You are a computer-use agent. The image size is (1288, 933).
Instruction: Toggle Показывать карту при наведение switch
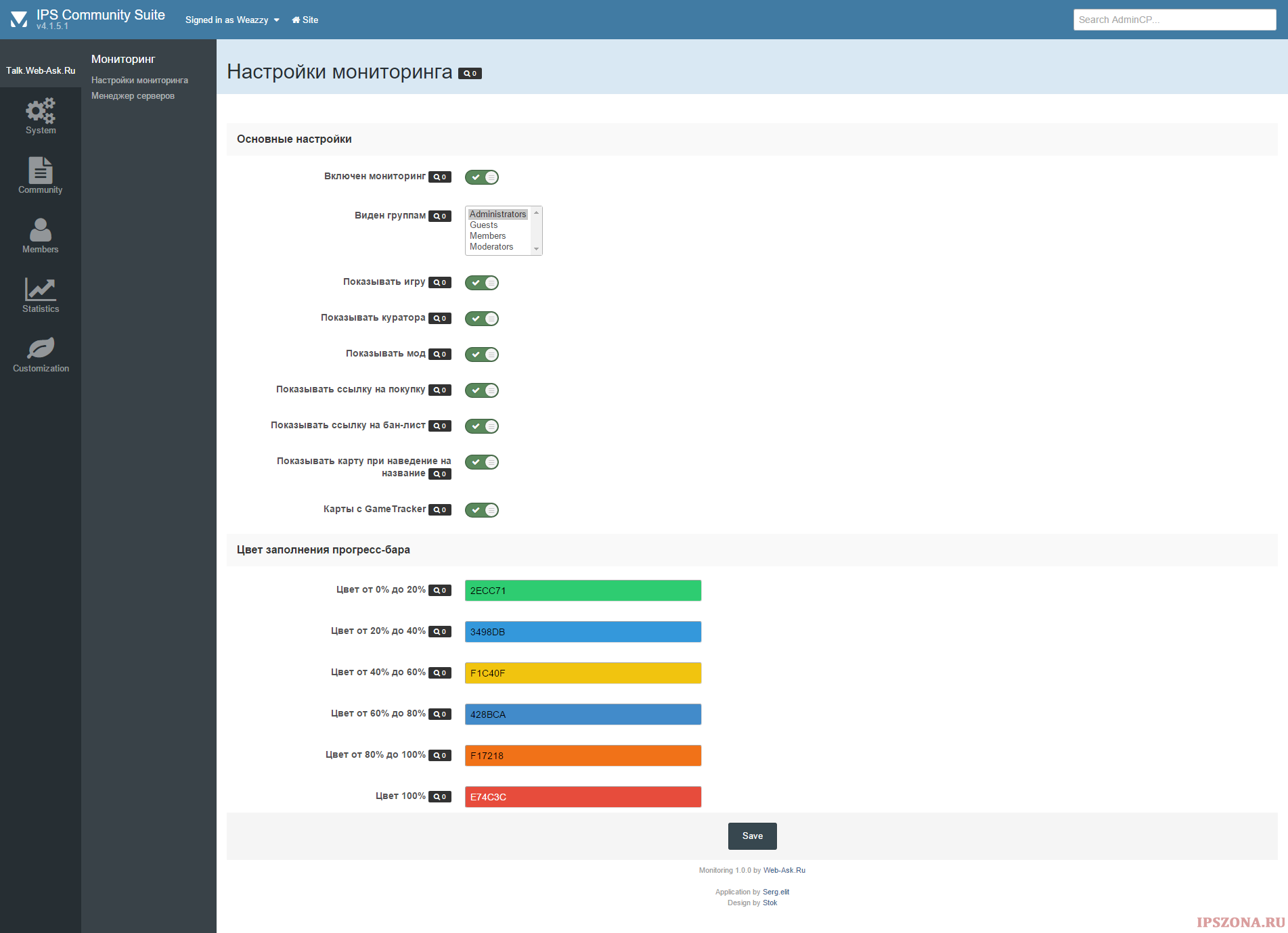tap(482, 462)
